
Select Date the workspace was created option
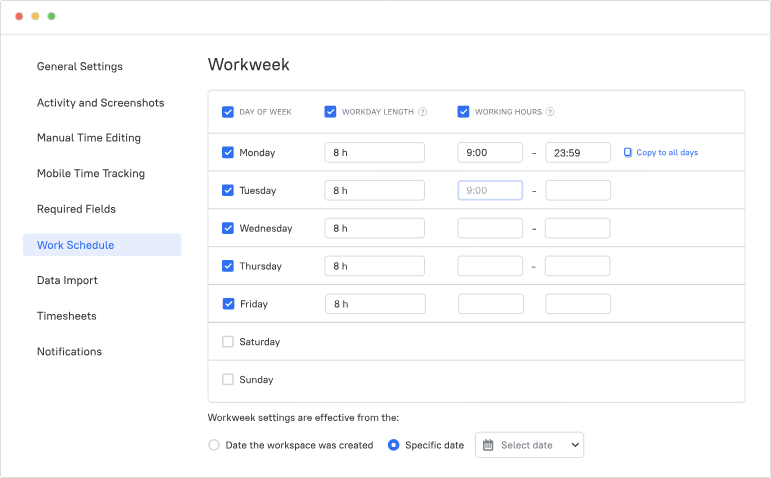click(x=214, y=445)
